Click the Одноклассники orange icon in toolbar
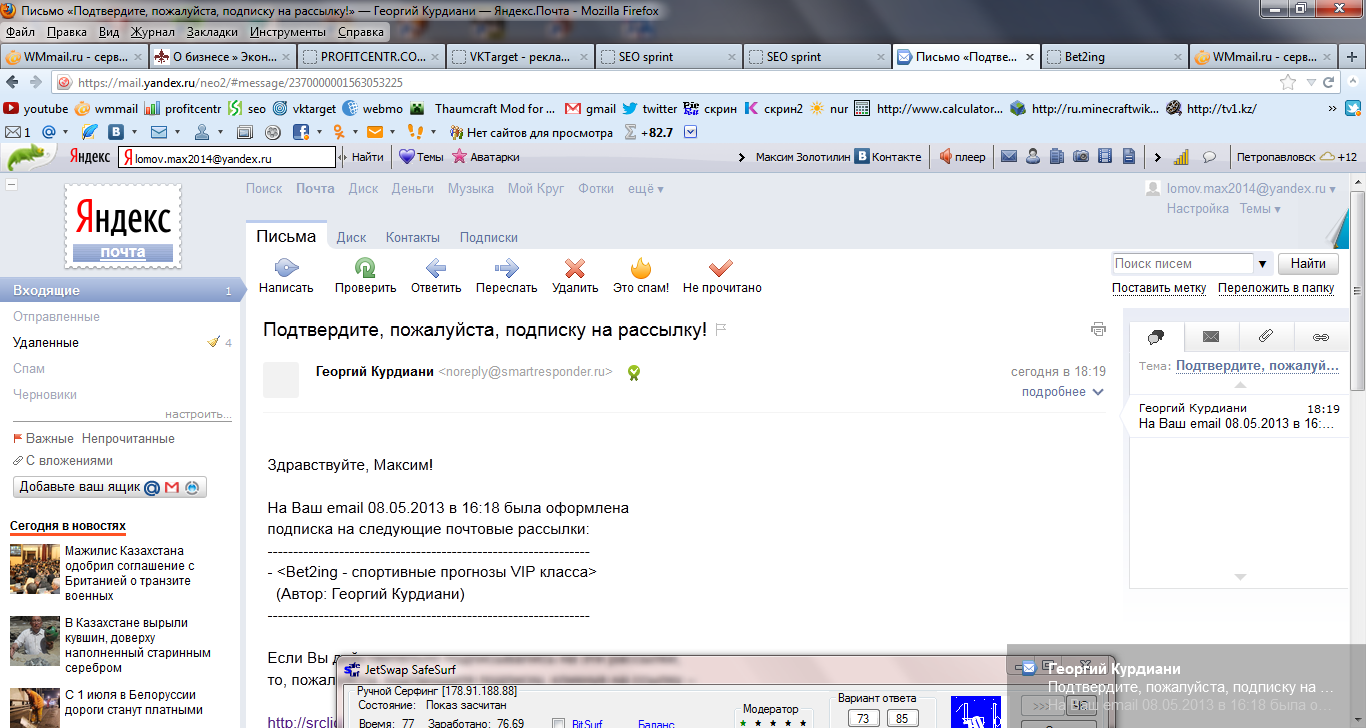 [x=339, y=132]
